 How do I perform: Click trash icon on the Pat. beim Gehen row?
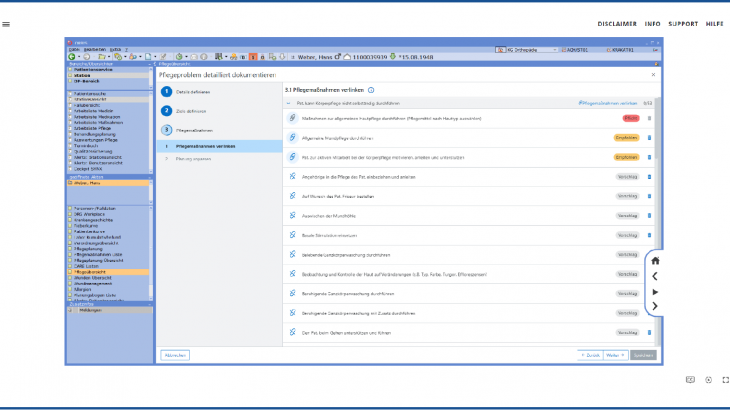click(648, 332)
